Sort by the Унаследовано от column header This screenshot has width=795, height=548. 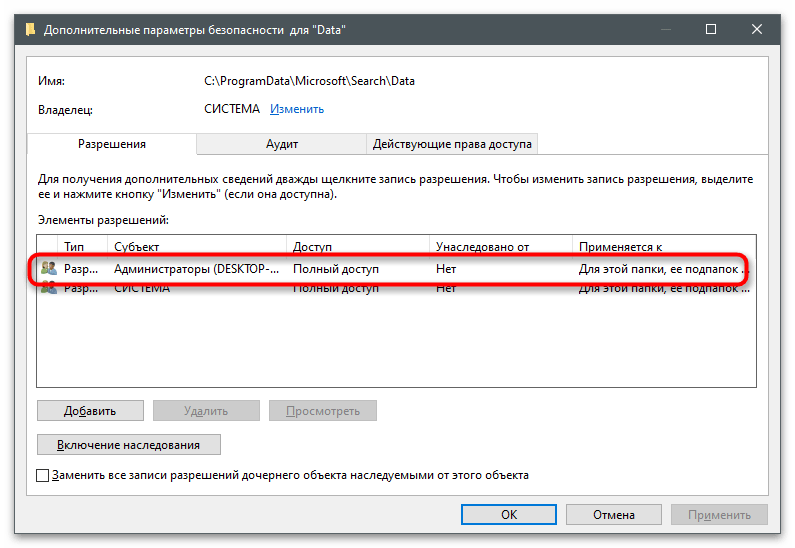tap(501, 246)
